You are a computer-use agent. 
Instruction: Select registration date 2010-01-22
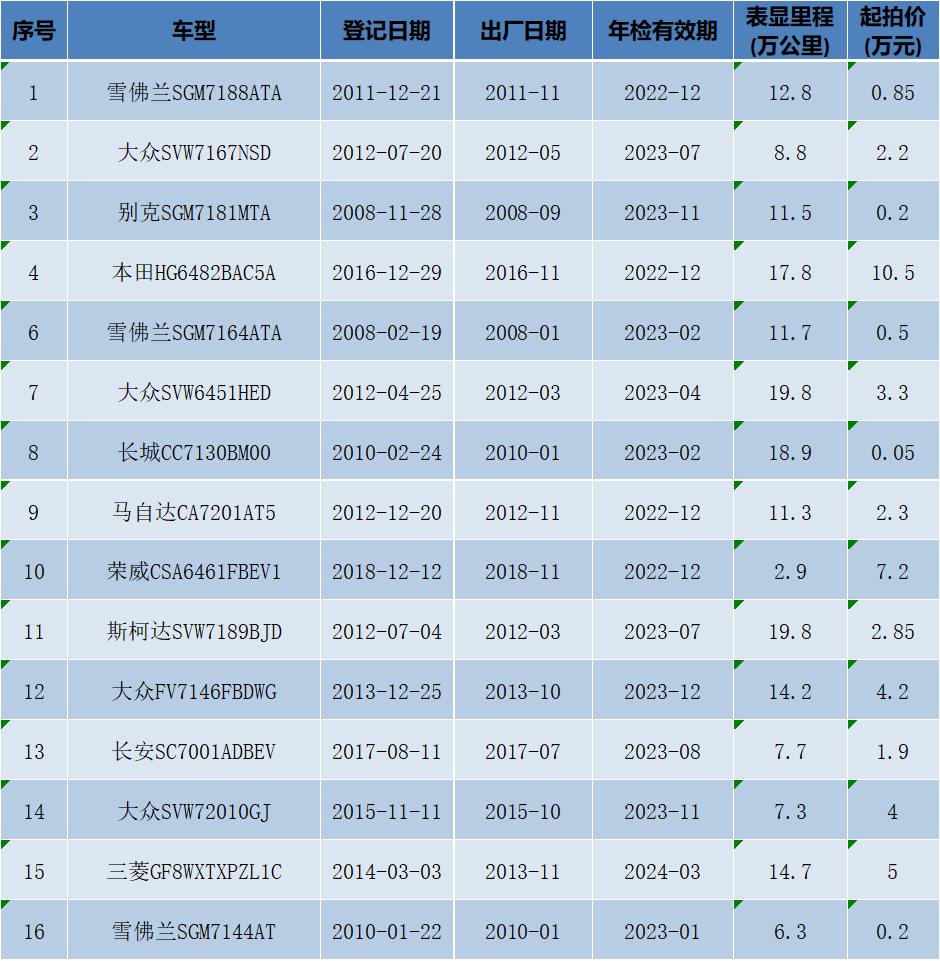tap(387, 931)
